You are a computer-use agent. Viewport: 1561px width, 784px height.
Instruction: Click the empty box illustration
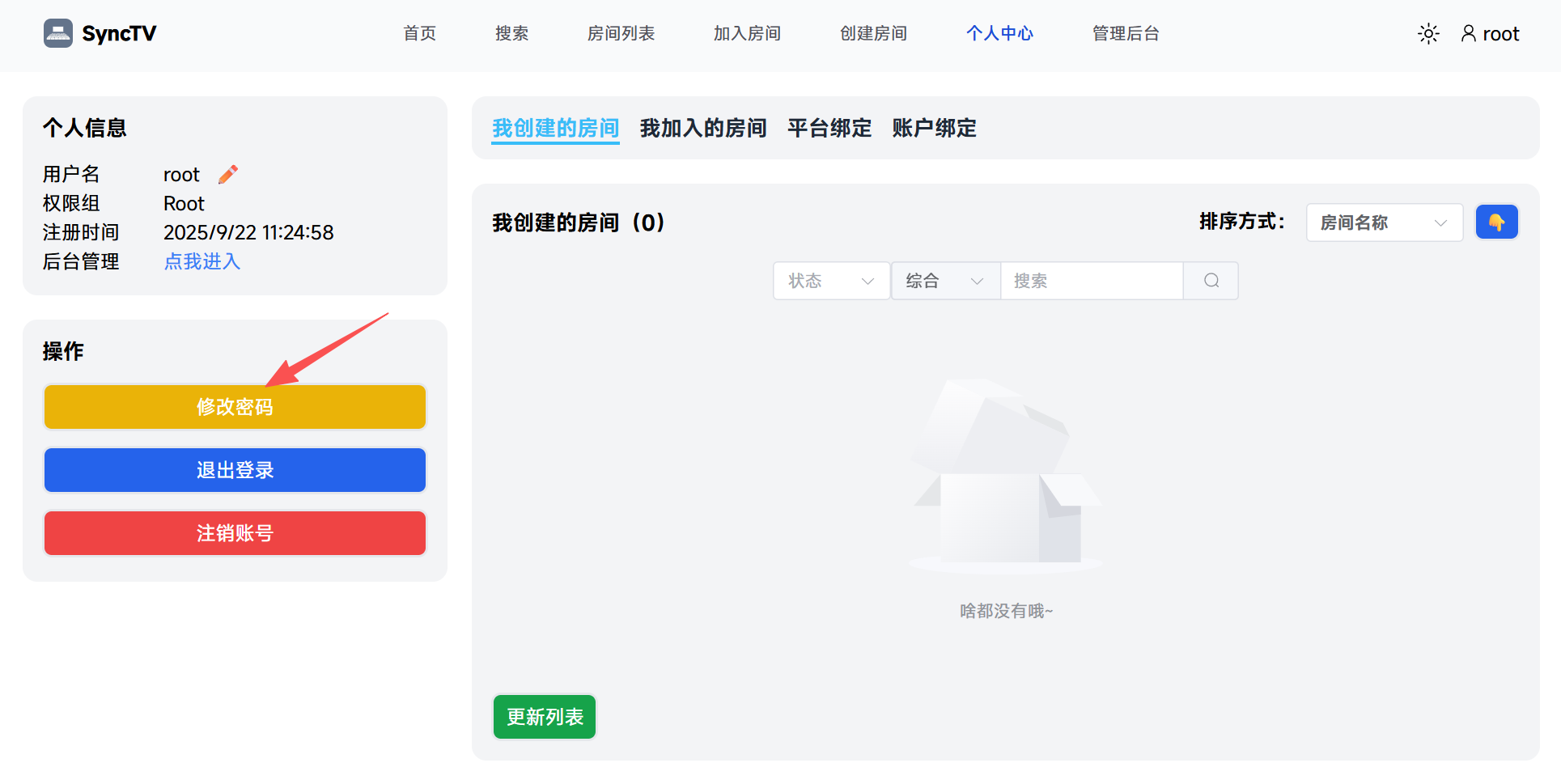(x=1006, y=477)
